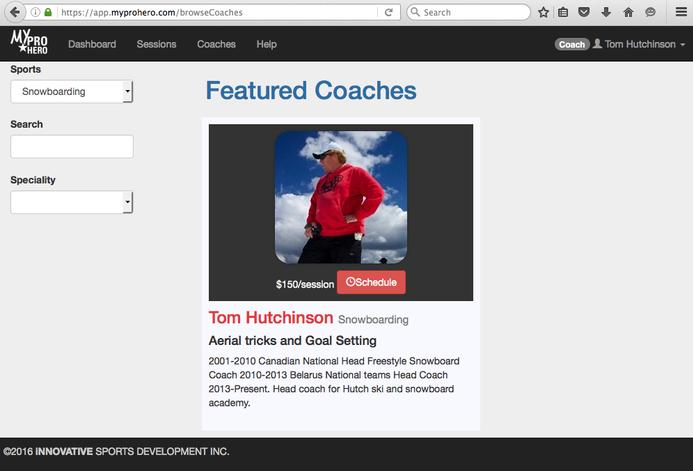
Task: Expand the Tom Hutchinson account dropdown
Action: [643, 44]
